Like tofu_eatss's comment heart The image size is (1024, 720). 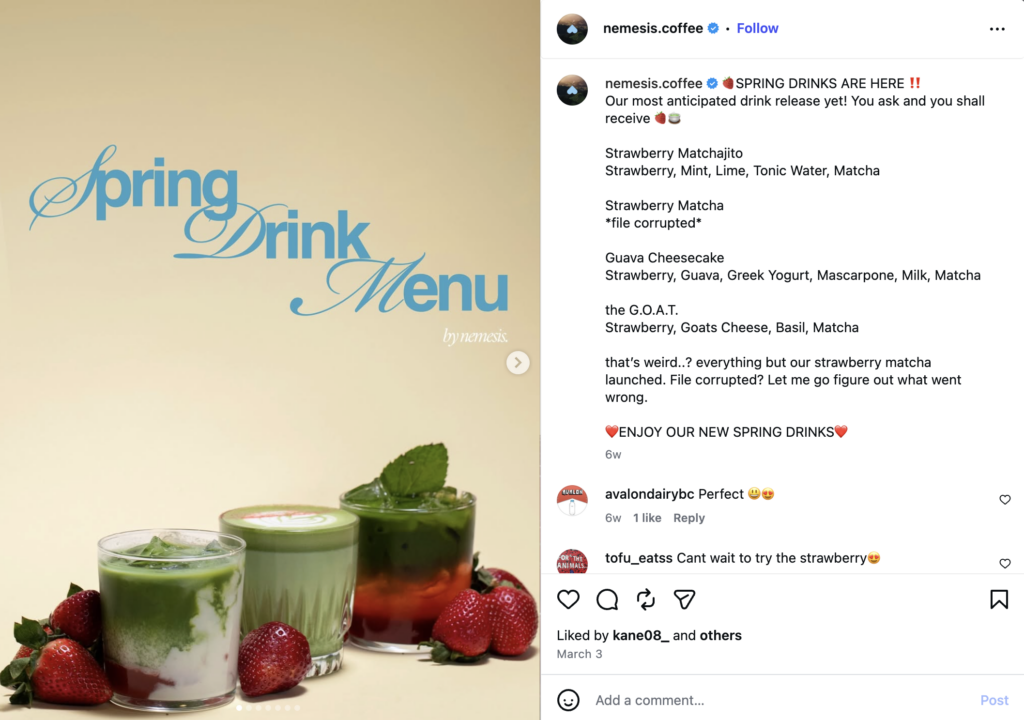[1004, 563]
